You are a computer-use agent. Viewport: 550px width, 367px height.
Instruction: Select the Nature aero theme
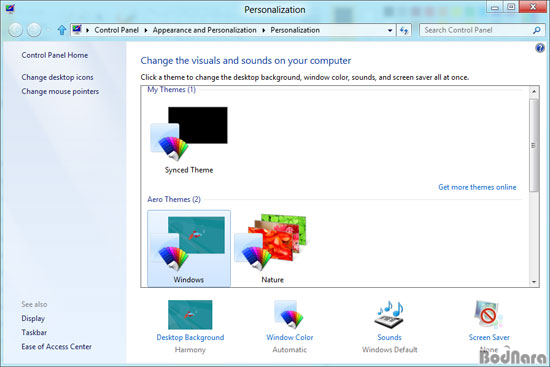point(272,248)
